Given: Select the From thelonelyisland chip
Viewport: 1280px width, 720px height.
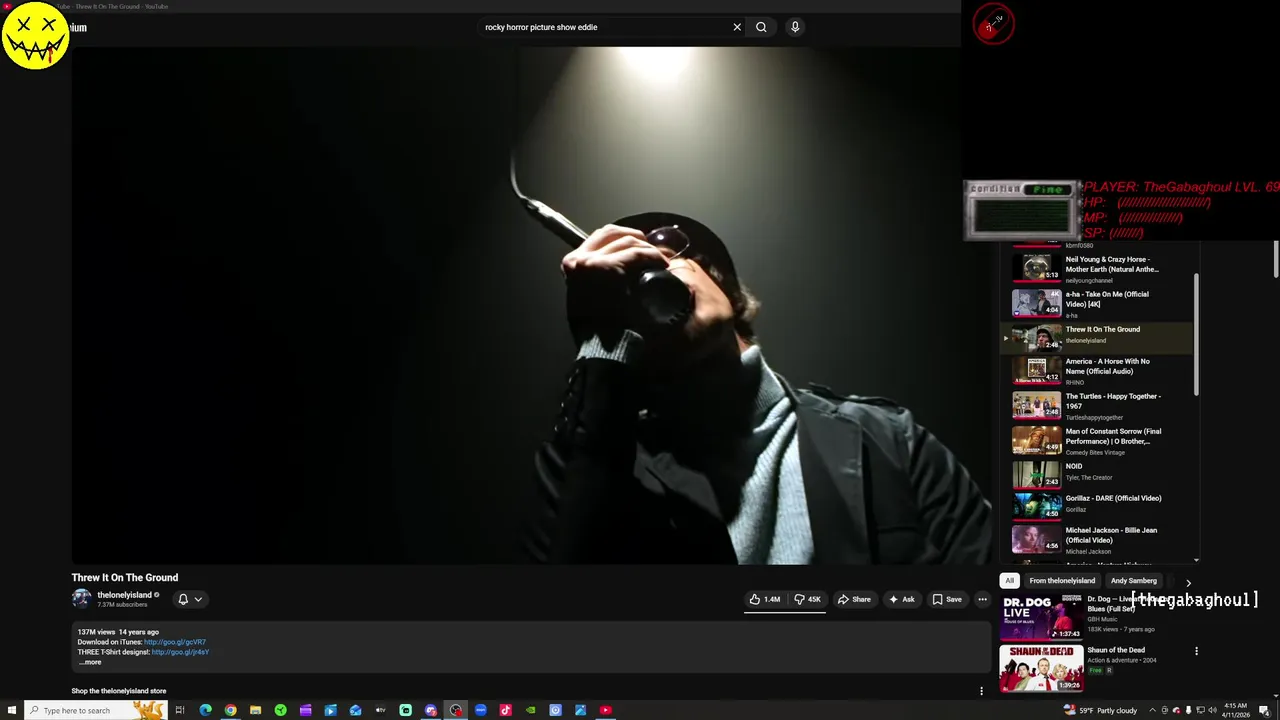Looking at the screenshot, I should 1062,581.
